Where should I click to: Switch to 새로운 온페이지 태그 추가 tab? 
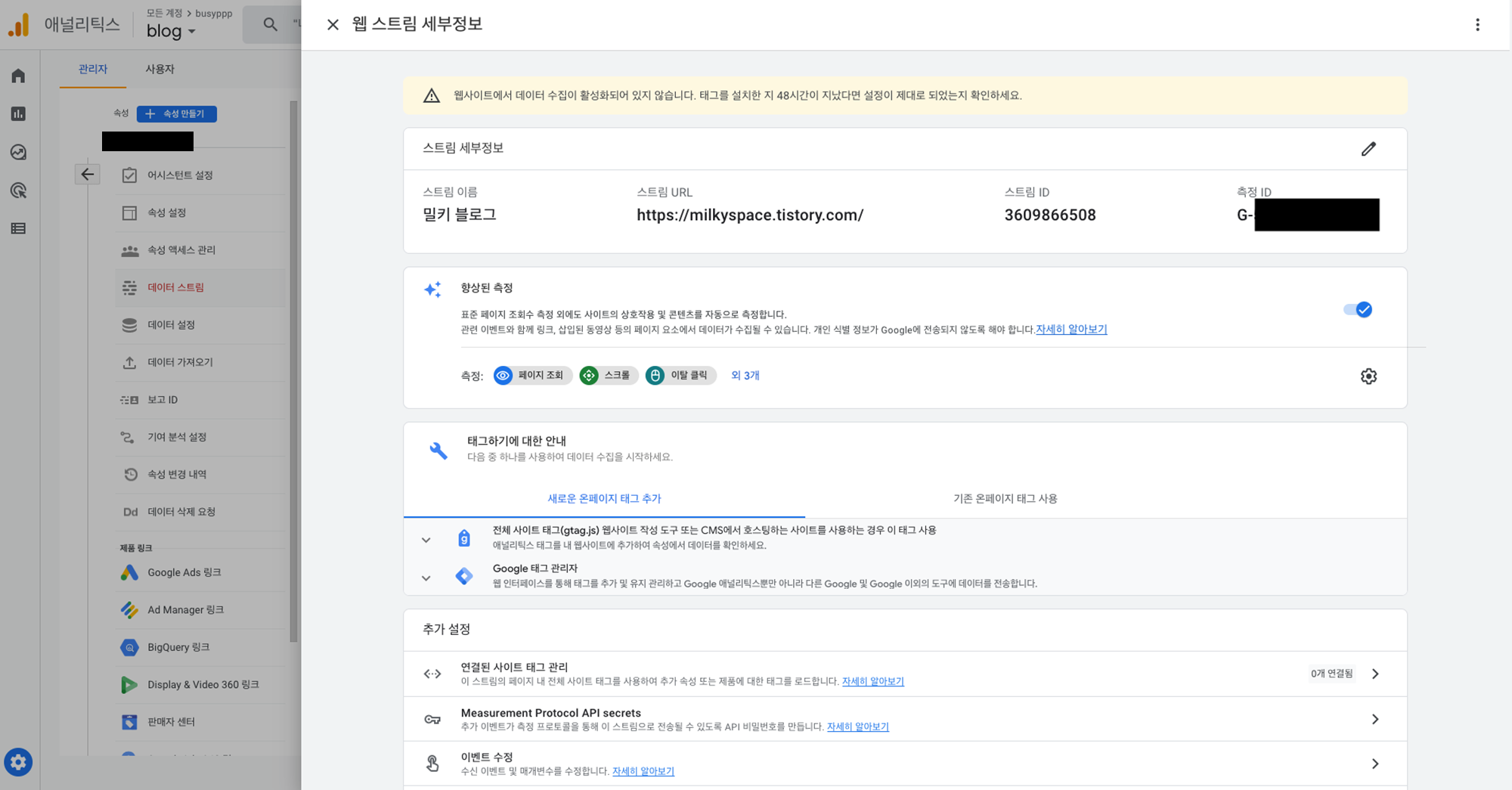[x=604, y=498]
